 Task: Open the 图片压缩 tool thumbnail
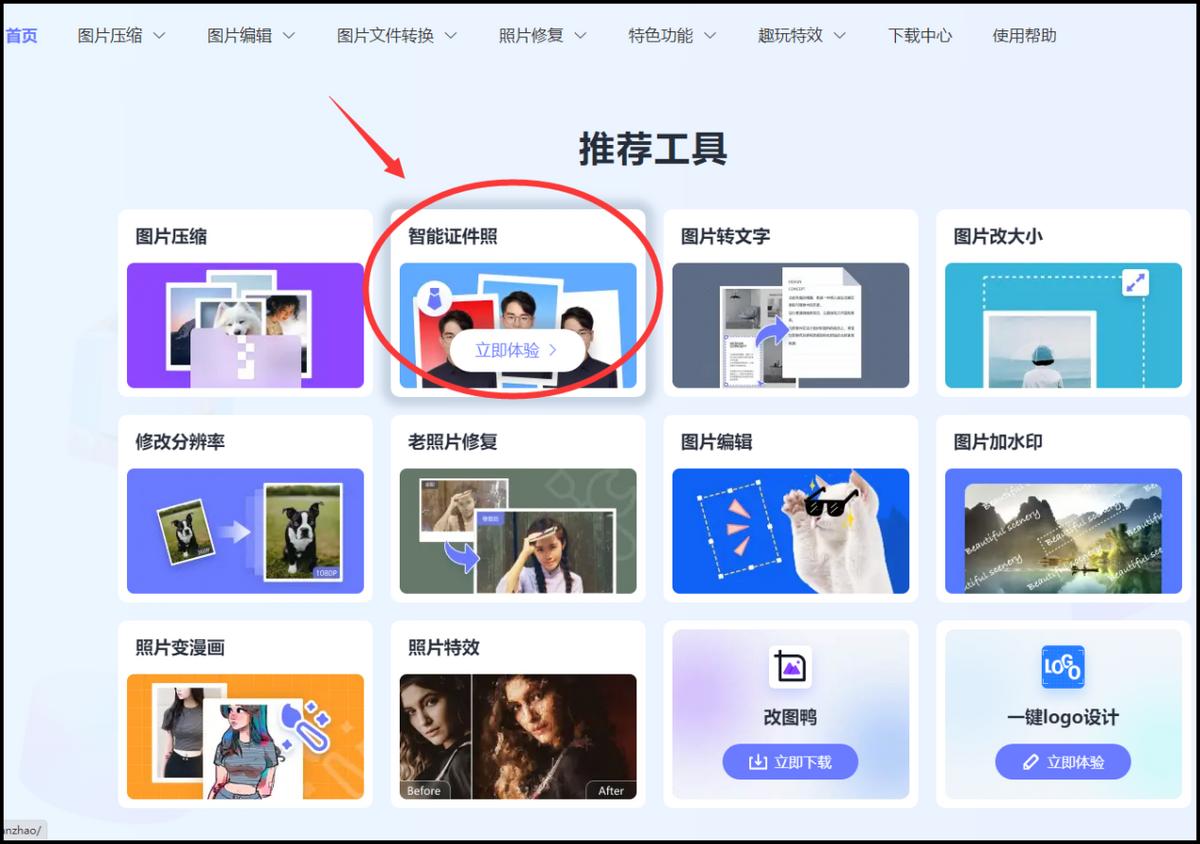[x=245, y=324]
